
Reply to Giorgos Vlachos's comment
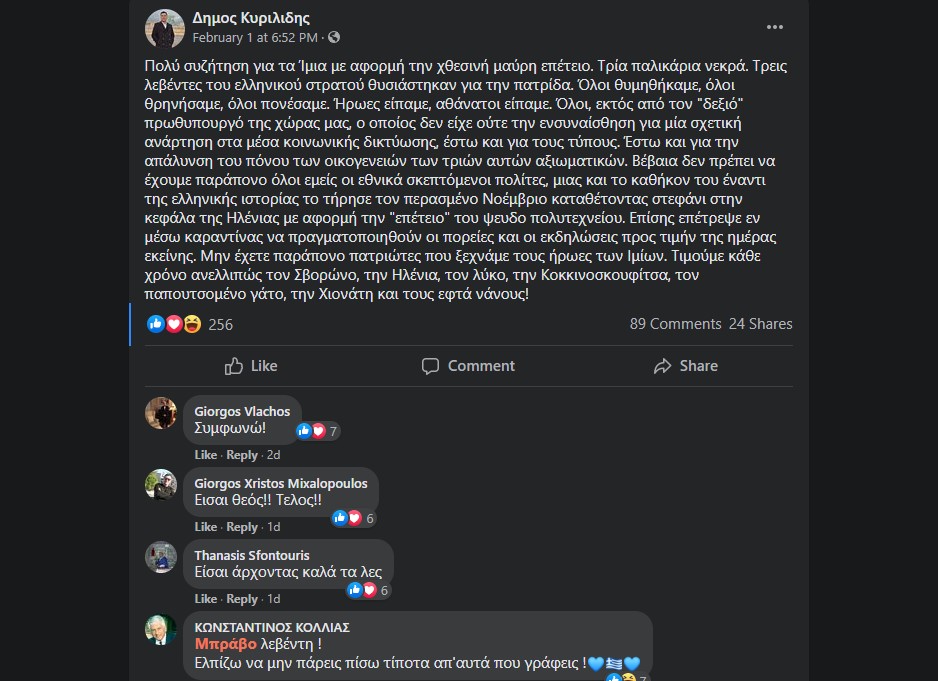[242, 455]
